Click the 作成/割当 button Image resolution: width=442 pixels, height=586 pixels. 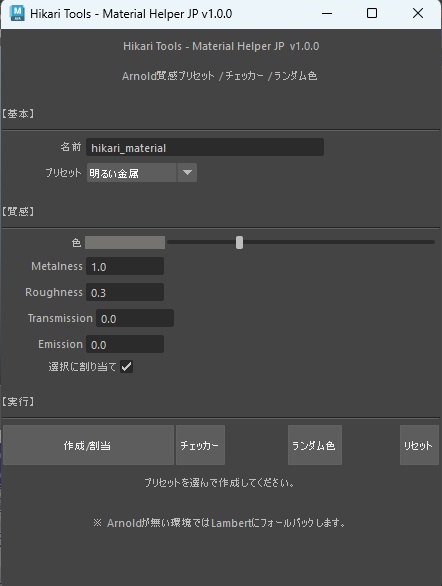[88, 445]
